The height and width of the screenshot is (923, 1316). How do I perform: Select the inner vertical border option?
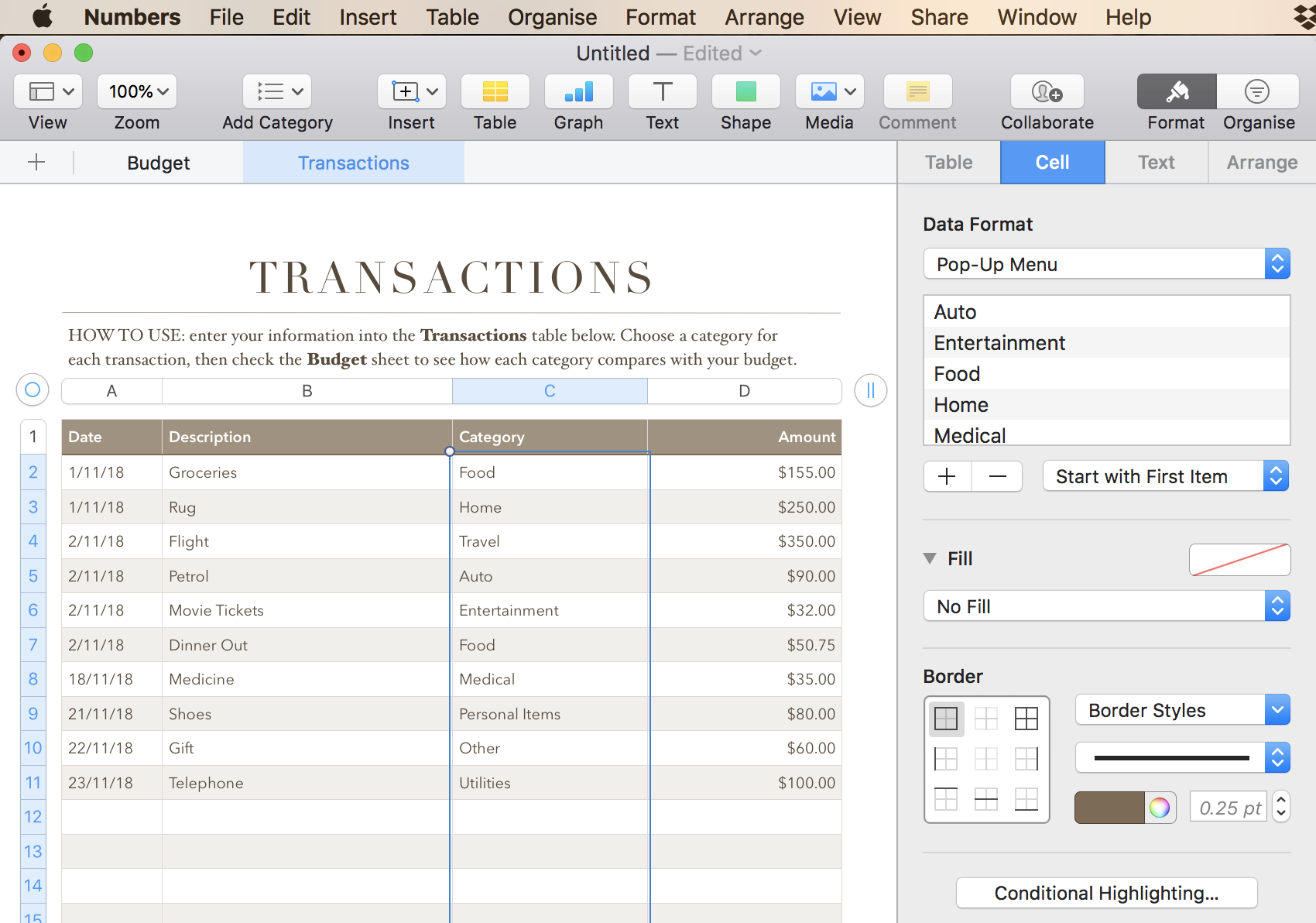click(986, 759)
